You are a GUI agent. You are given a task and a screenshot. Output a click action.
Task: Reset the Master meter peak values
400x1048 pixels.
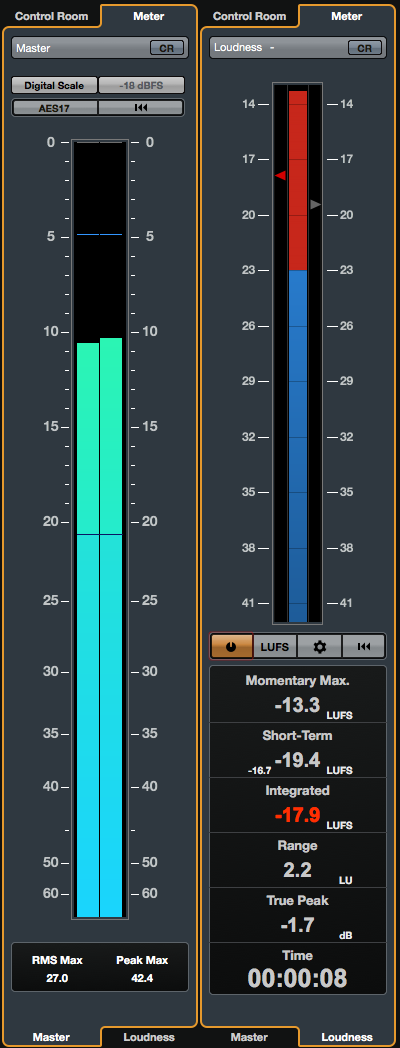coord(140,108)
